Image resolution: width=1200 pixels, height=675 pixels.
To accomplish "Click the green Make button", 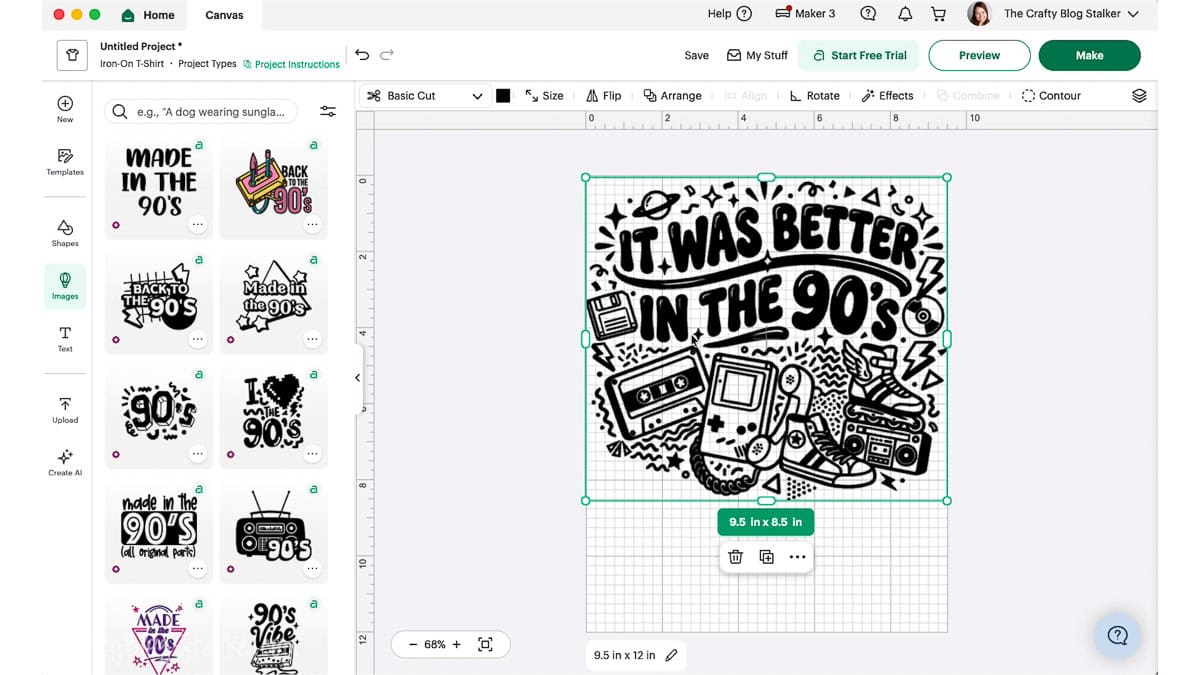I will pos(1089,55).
